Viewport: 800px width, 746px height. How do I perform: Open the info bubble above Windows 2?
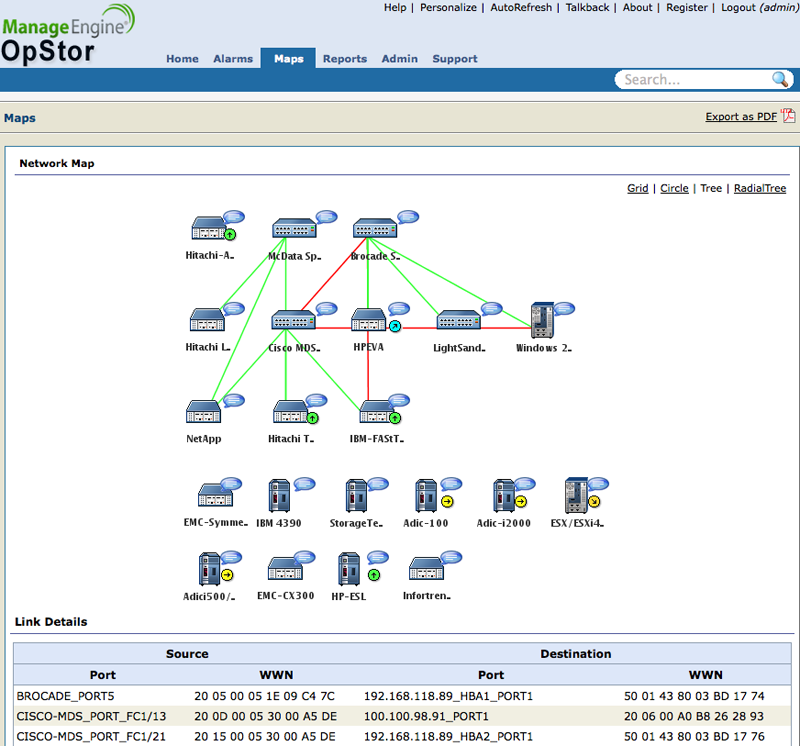(x=564, y=309)
